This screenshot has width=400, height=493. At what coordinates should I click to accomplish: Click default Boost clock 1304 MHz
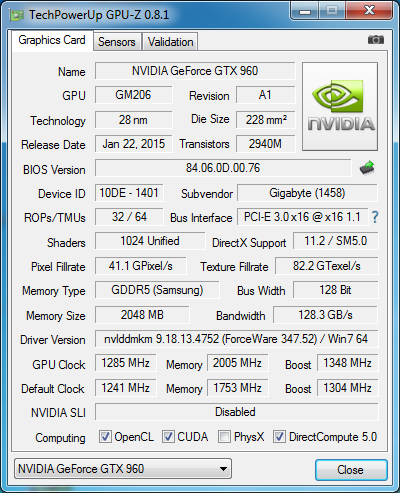(x=347, y=388)
